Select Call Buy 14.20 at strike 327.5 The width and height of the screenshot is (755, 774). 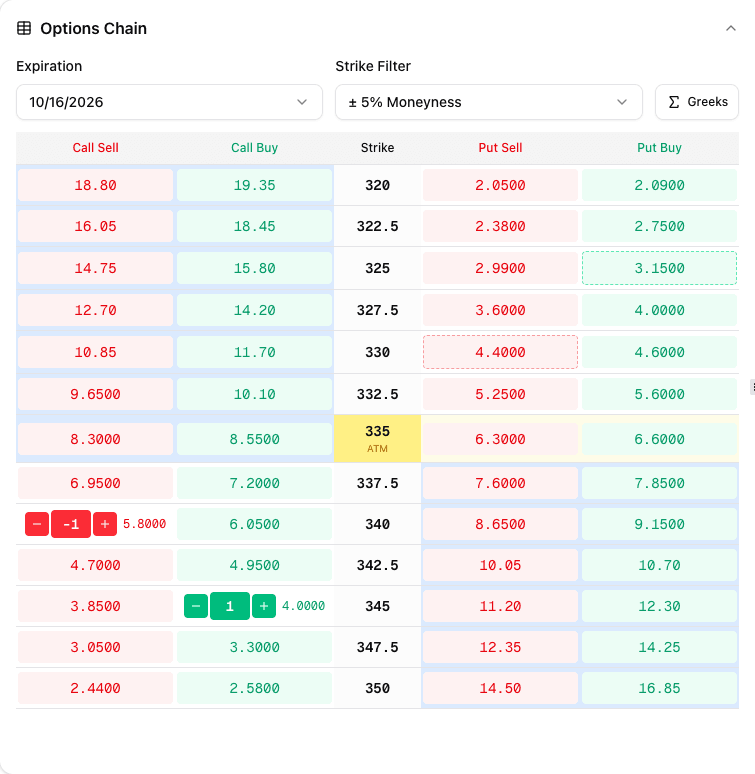(255, 310)
